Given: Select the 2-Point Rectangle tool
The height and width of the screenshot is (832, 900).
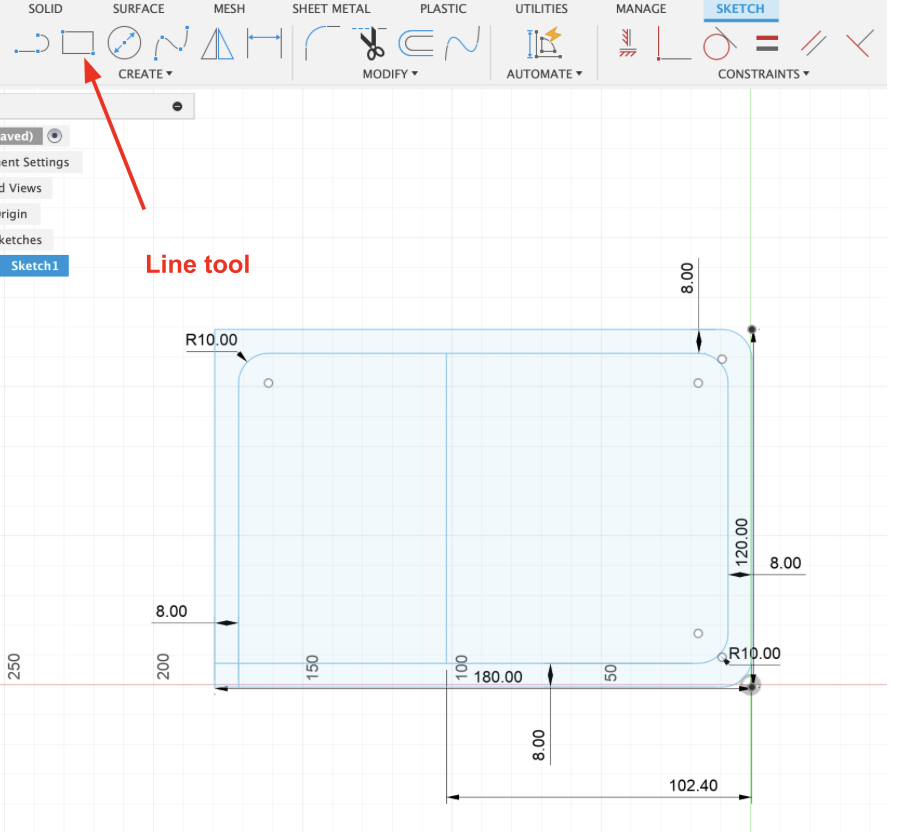Looking at the screenshot, I should click(78, 43).
